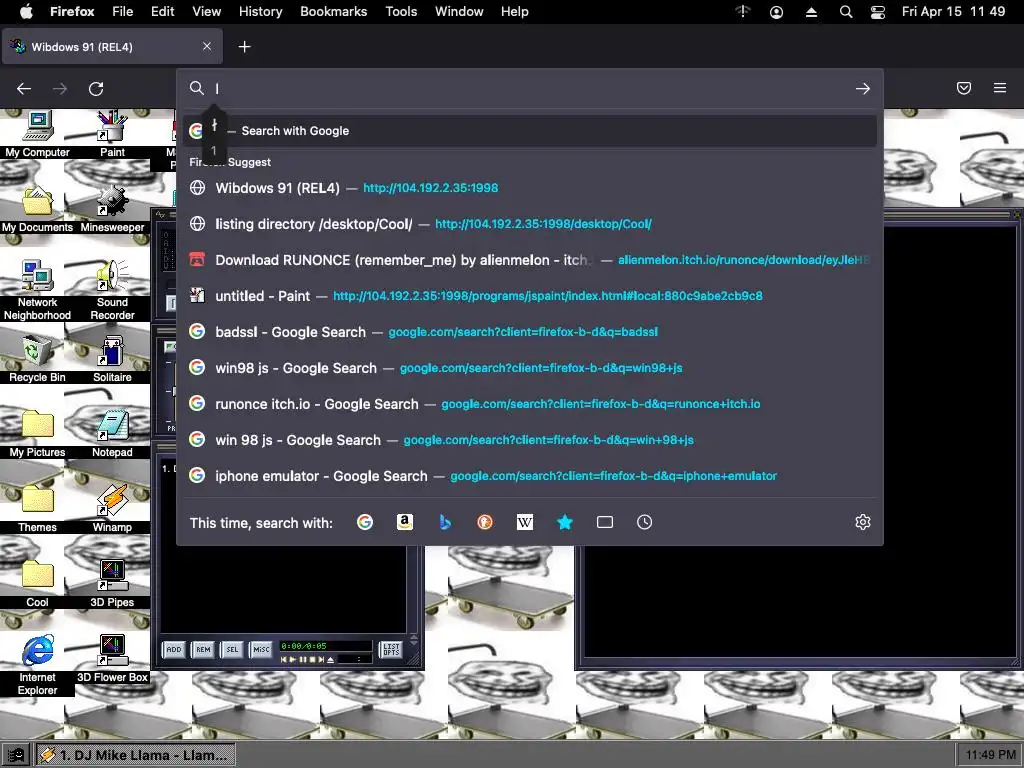Select the Wibdows 91 (REL4) tab
This screenshot has height=768, width=1024.
tap(112, 46)
